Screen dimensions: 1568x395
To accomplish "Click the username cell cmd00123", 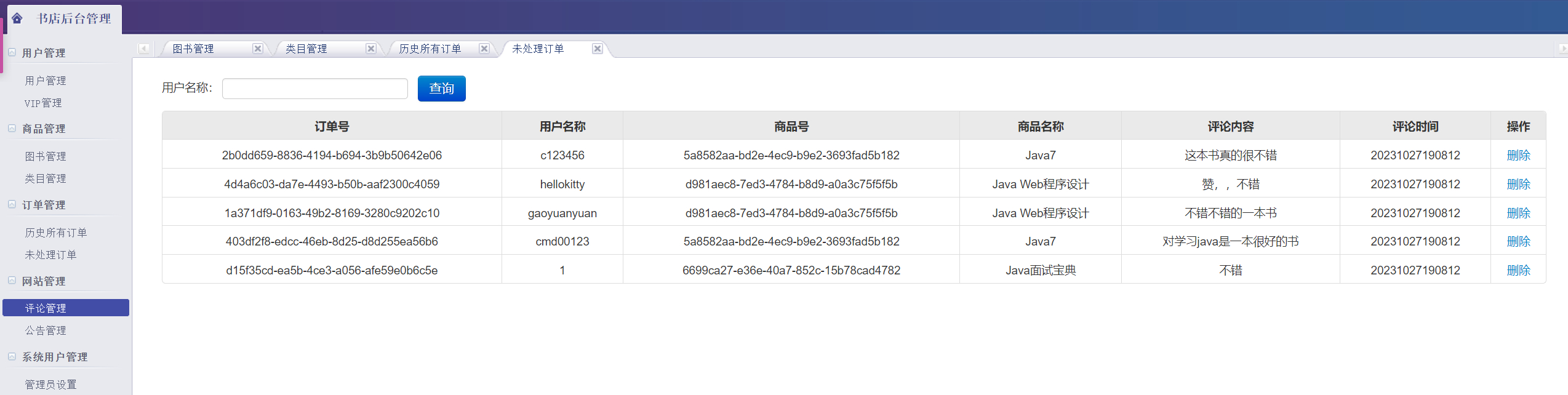I will click(562, 241).
